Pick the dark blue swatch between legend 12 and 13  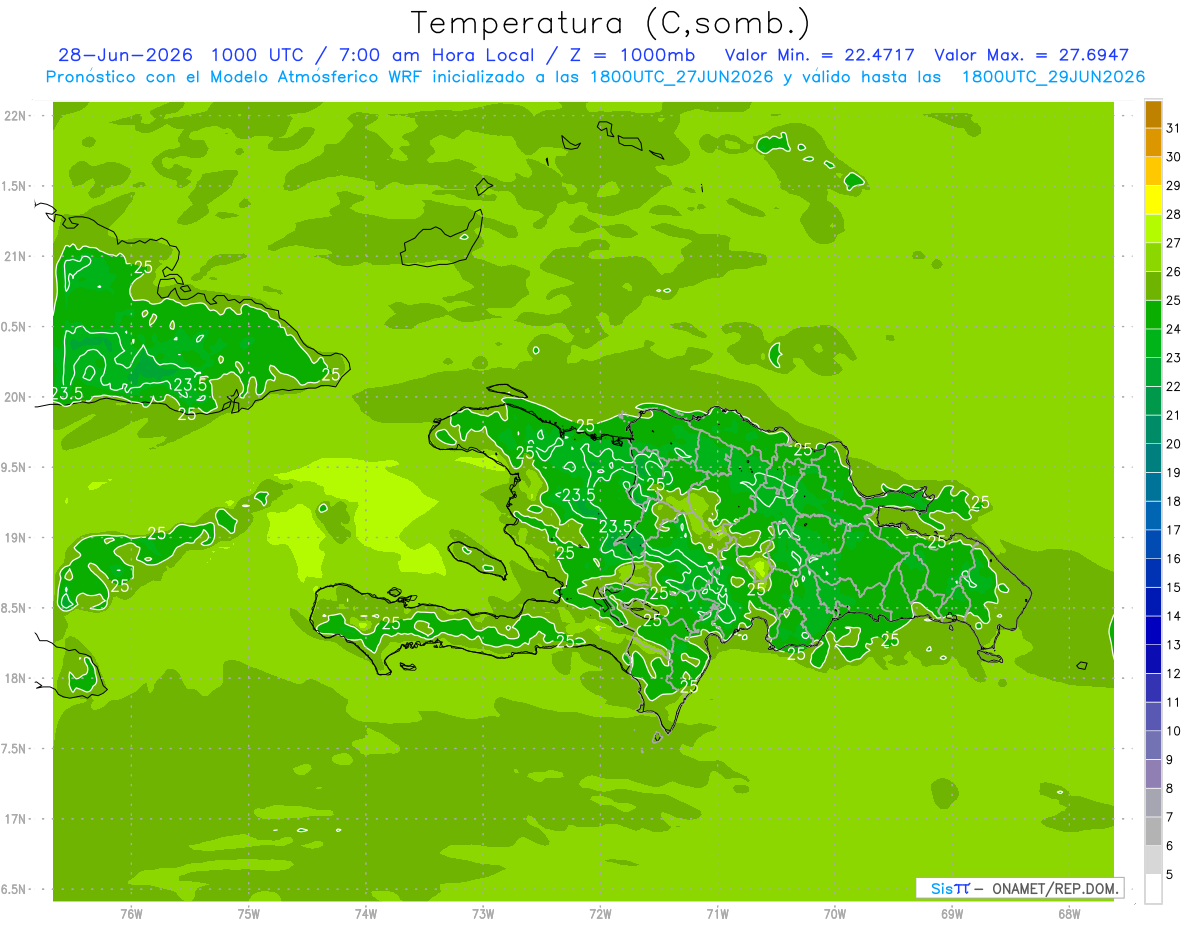click(x=1153, y=659)
